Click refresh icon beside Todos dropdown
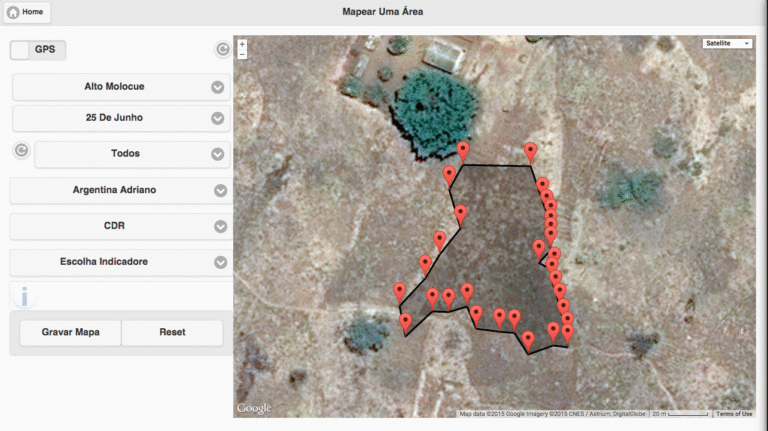 (x=21, y=151)
